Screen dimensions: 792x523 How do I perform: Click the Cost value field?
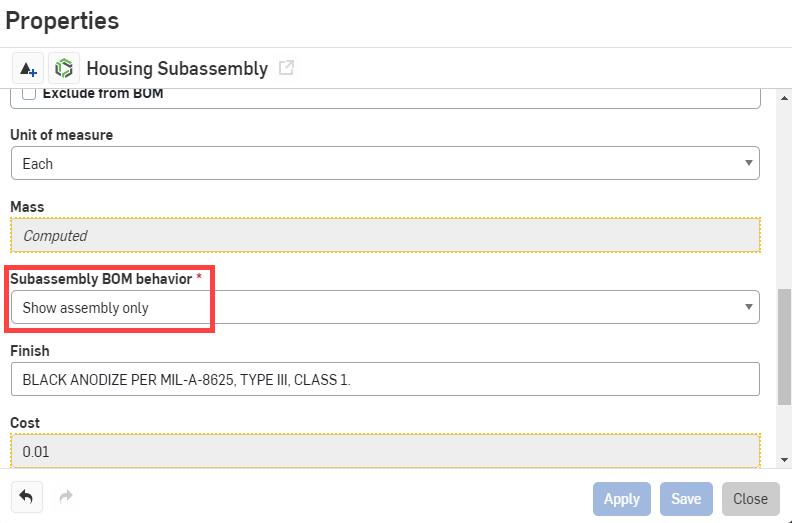click(x=384, y=451)
